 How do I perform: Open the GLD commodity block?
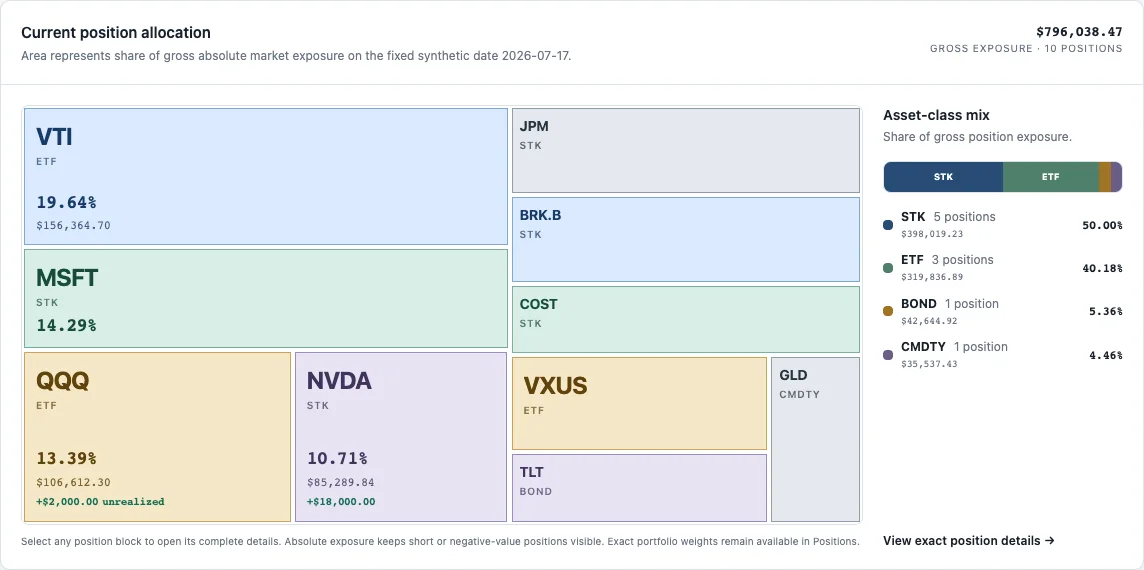pos(816,439)
